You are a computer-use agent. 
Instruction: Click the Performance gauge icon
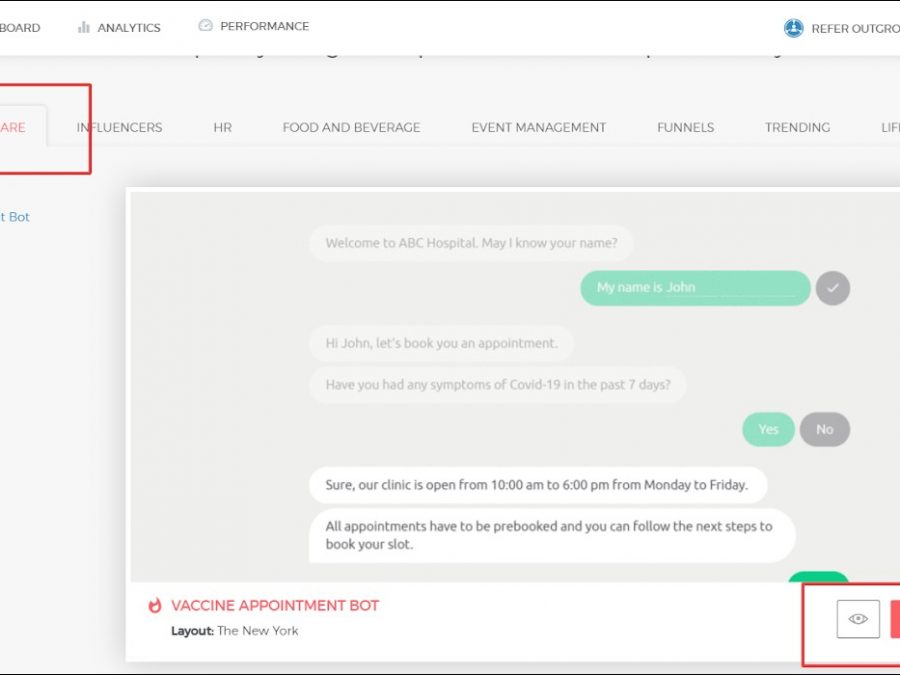pyautogui.click(x=206, y=26)
